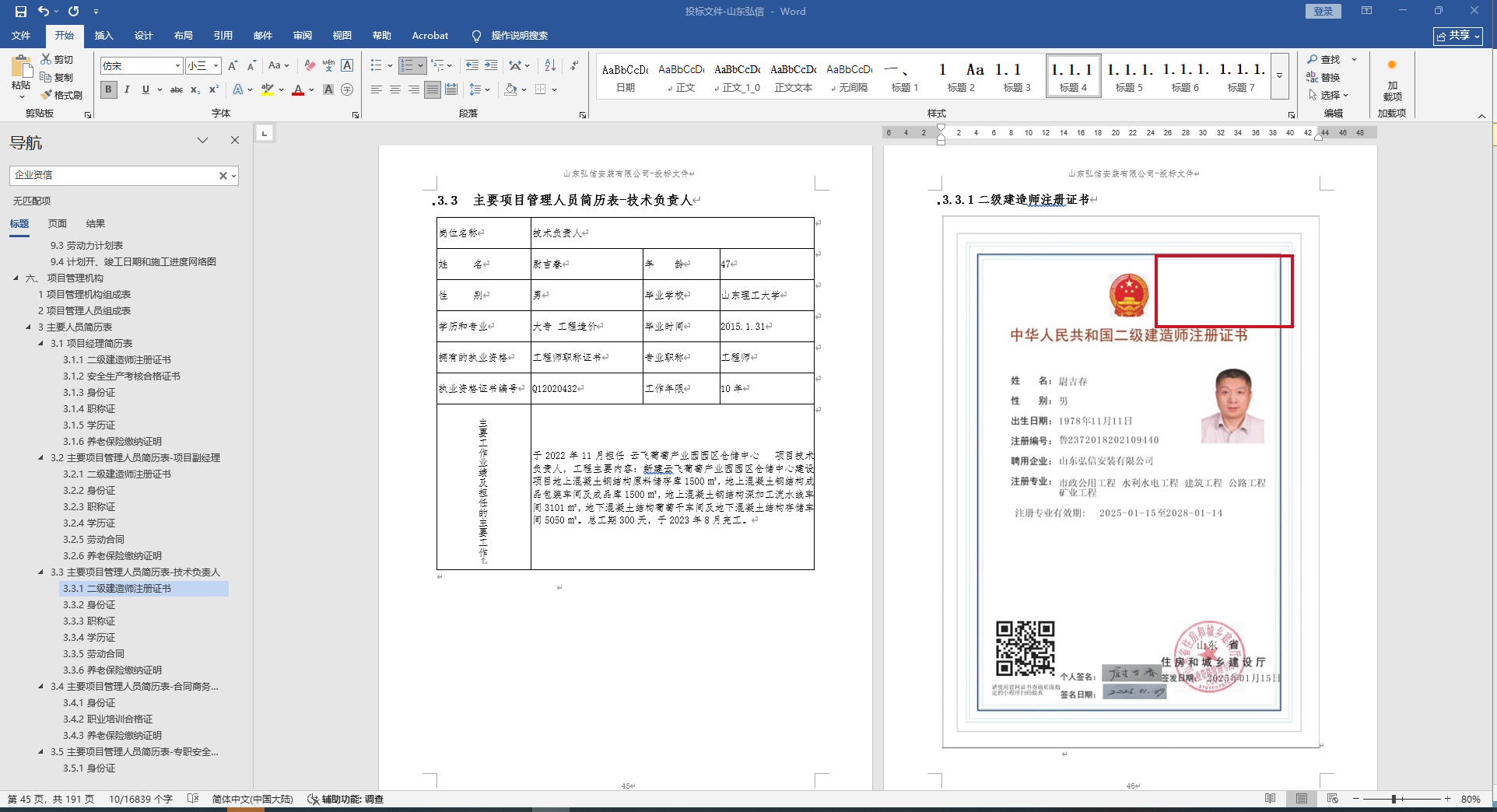Toggle justify alignment button

pos(433,90)
